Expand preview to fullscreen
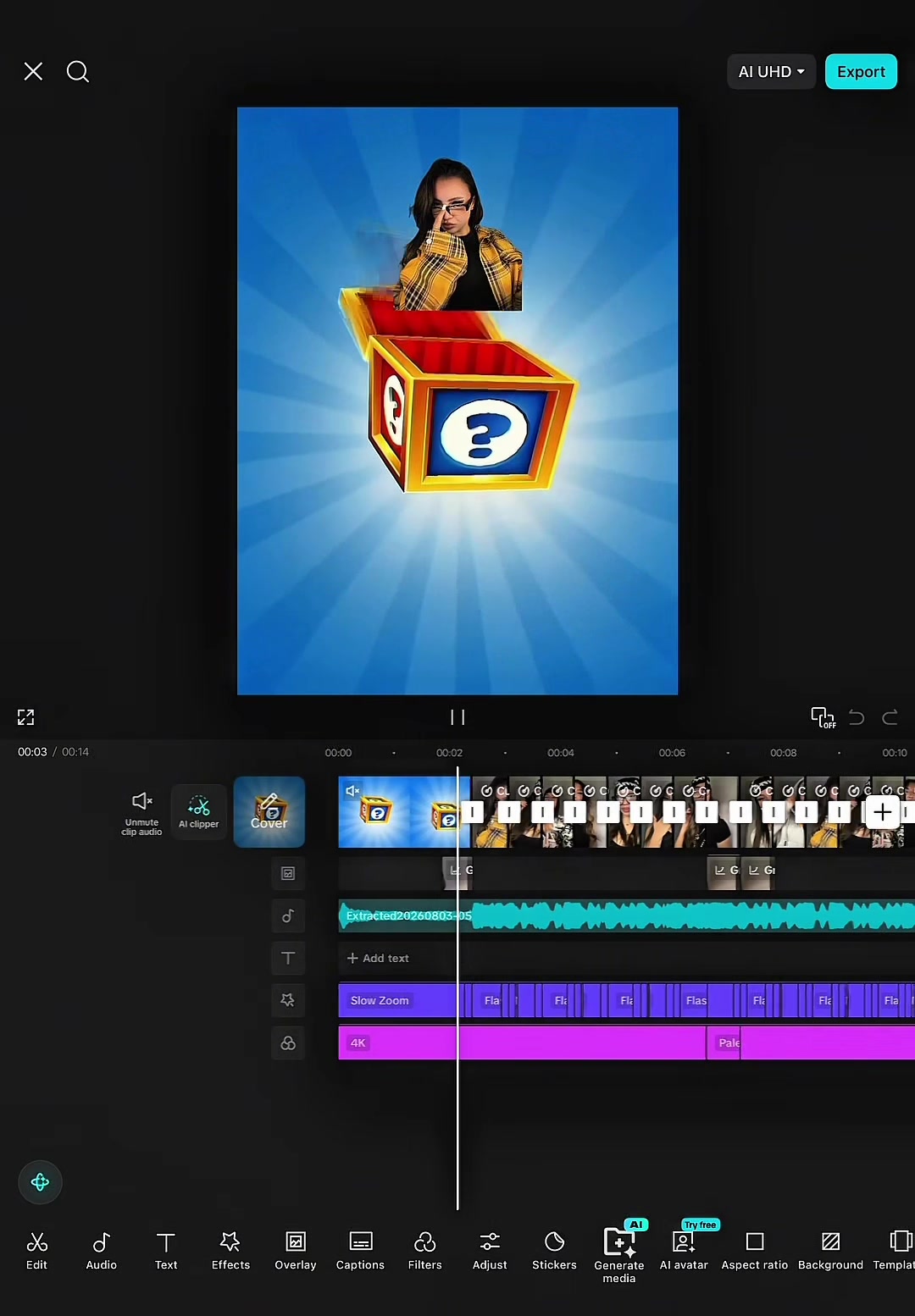The image size is (915, 1316). coord(26,717)
